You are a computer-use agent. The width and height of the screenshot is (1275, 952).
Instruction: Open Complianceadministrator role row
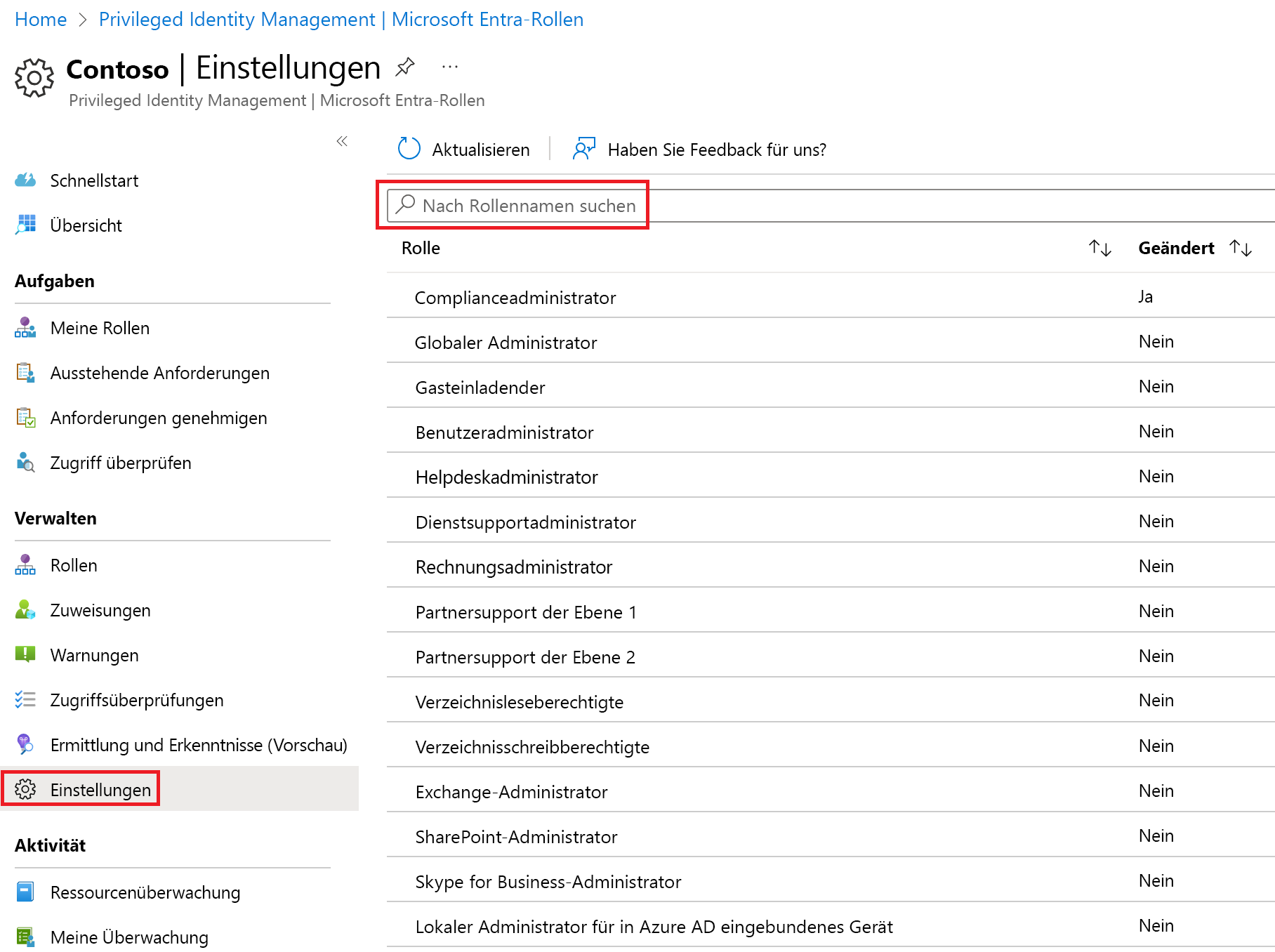(831, 297)
